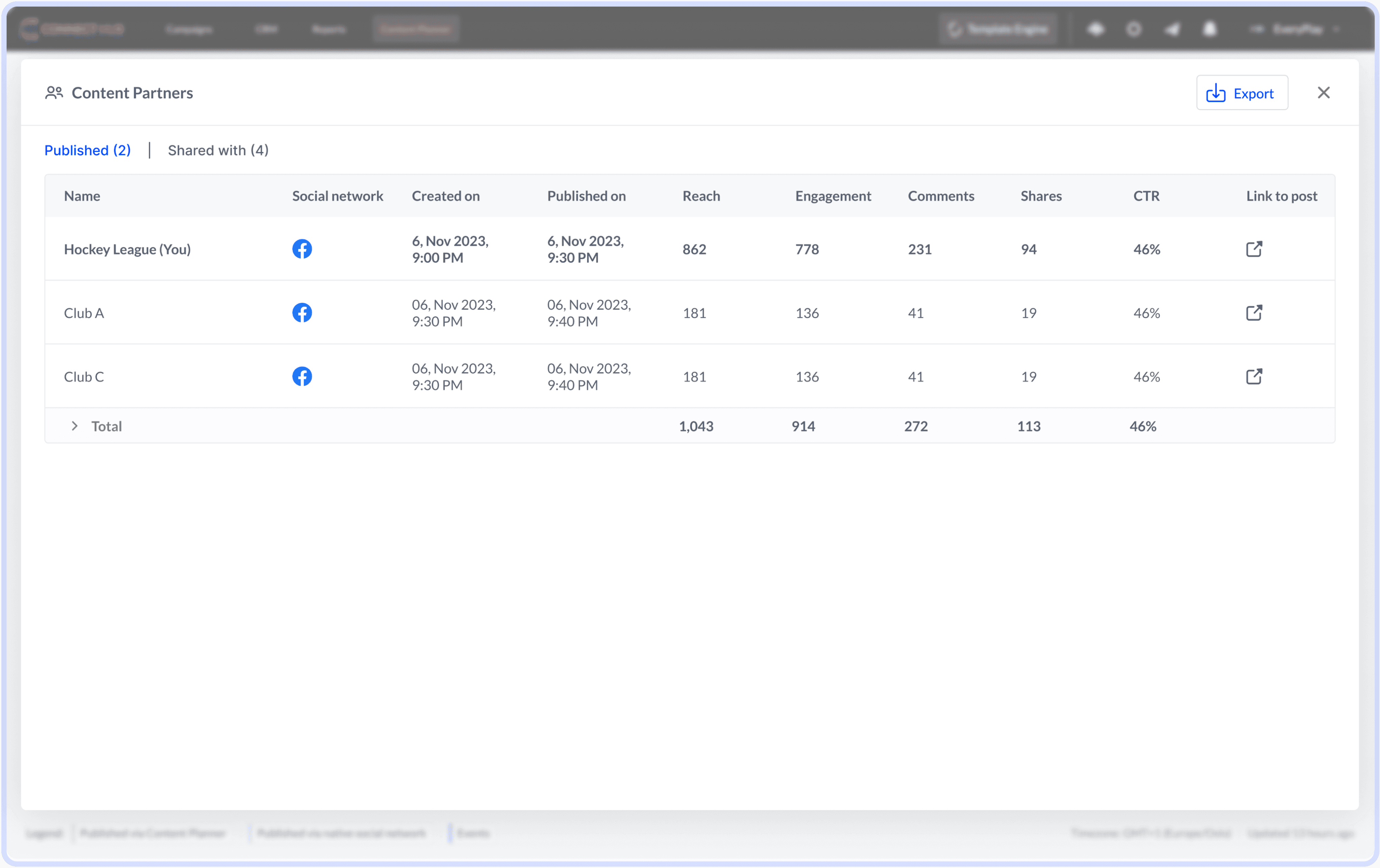Viewport: 1380px width, 868px height.
Task: Click the Social network column header
Action: tap(338, 196)
